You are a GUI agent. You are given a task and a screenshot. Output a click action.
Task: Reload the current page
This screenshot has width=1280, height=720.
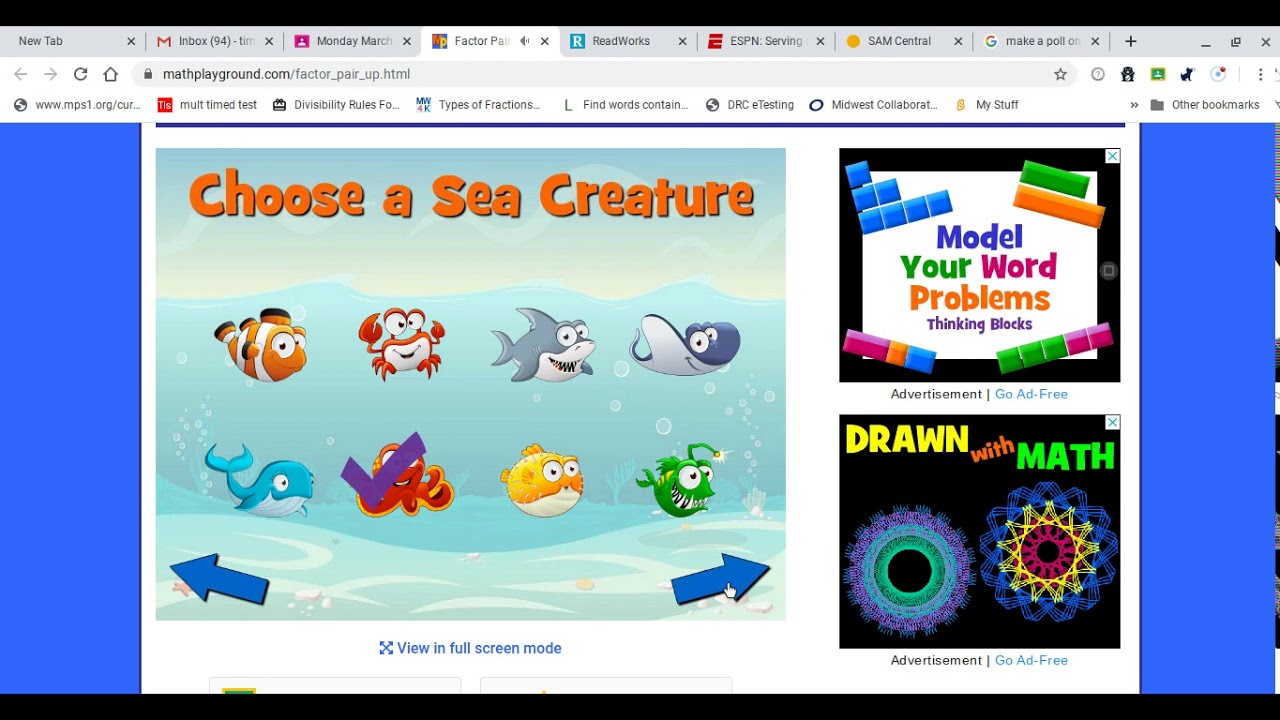(80, 74)
